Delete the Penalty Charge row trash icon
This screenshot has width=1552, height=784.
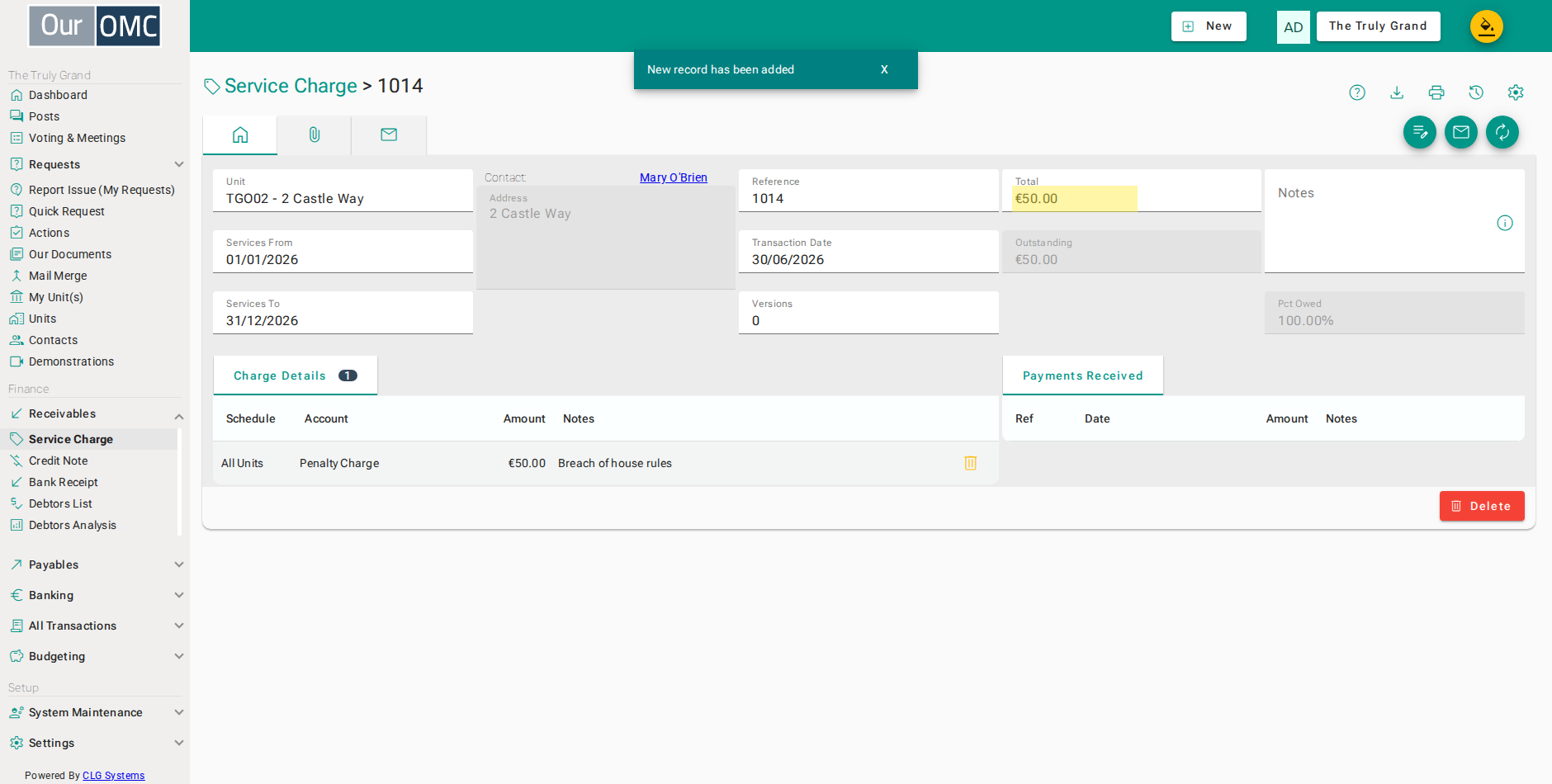tap(971, 463)
